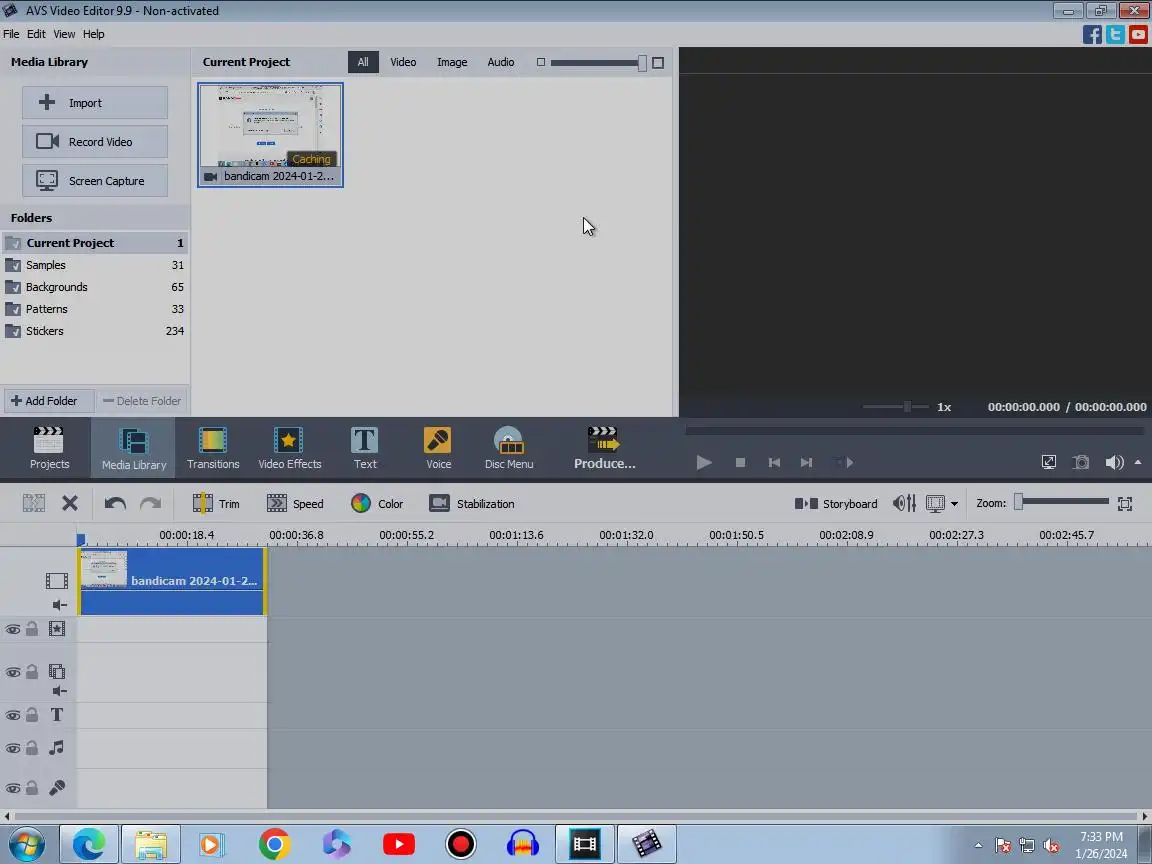The height and width of the screenshot is (864, 1152).
Task: Lock the text track
Action: [x=32, y=714]
